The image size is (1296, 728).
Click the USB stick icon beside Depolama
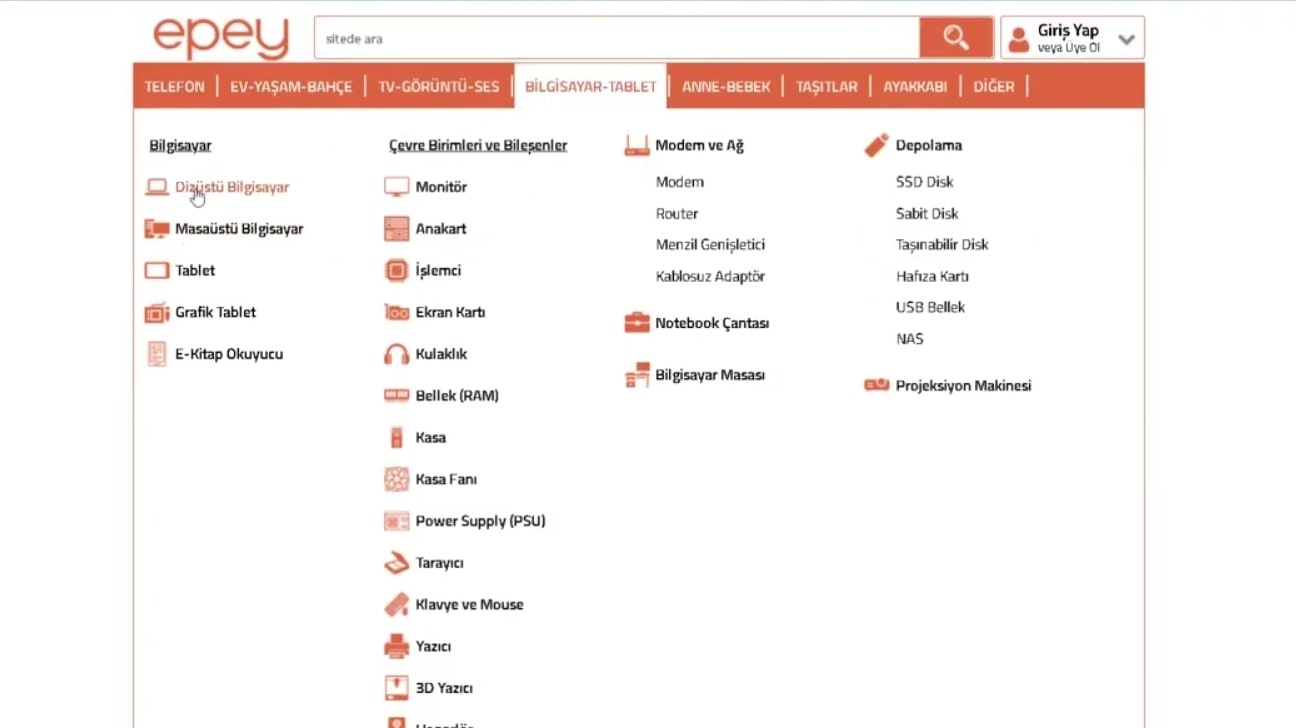877,146
